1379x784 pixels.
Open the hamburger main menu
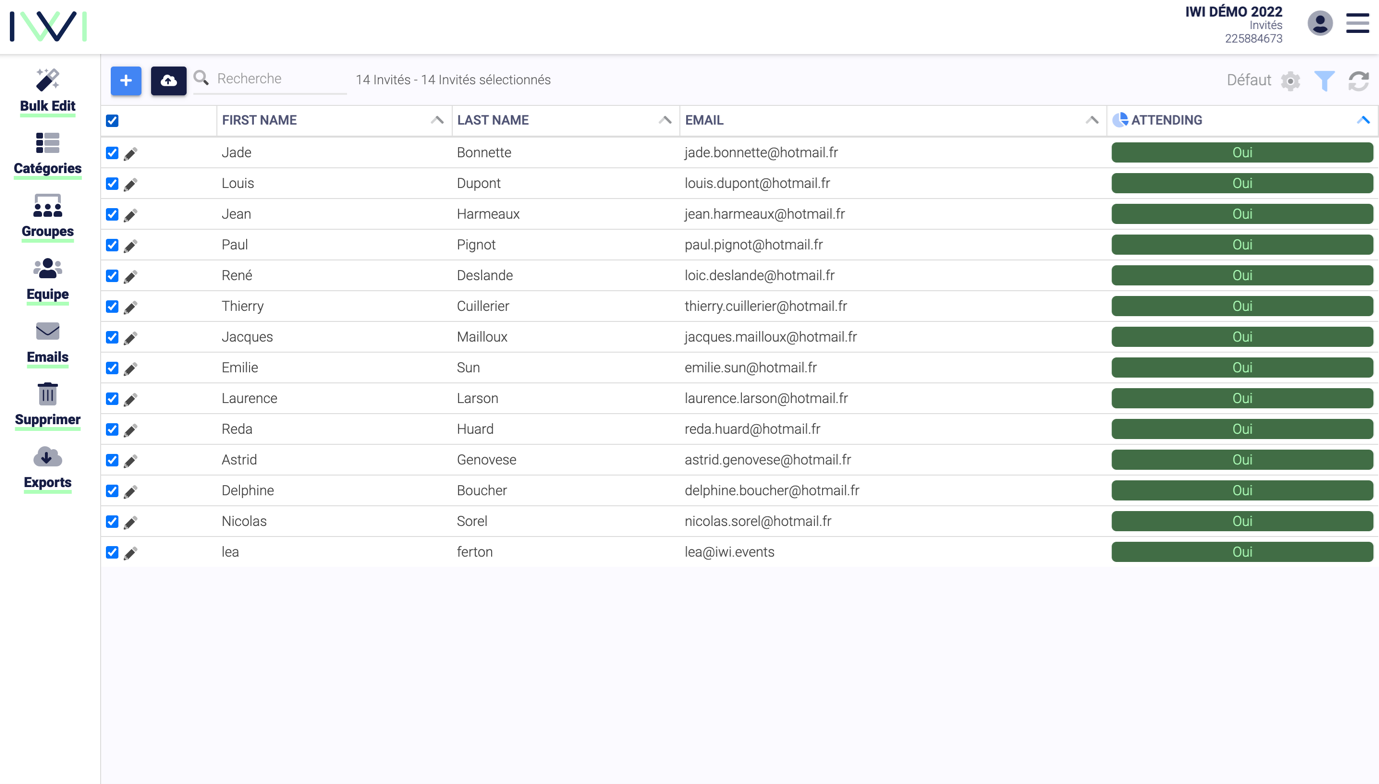pos(1357,23)
